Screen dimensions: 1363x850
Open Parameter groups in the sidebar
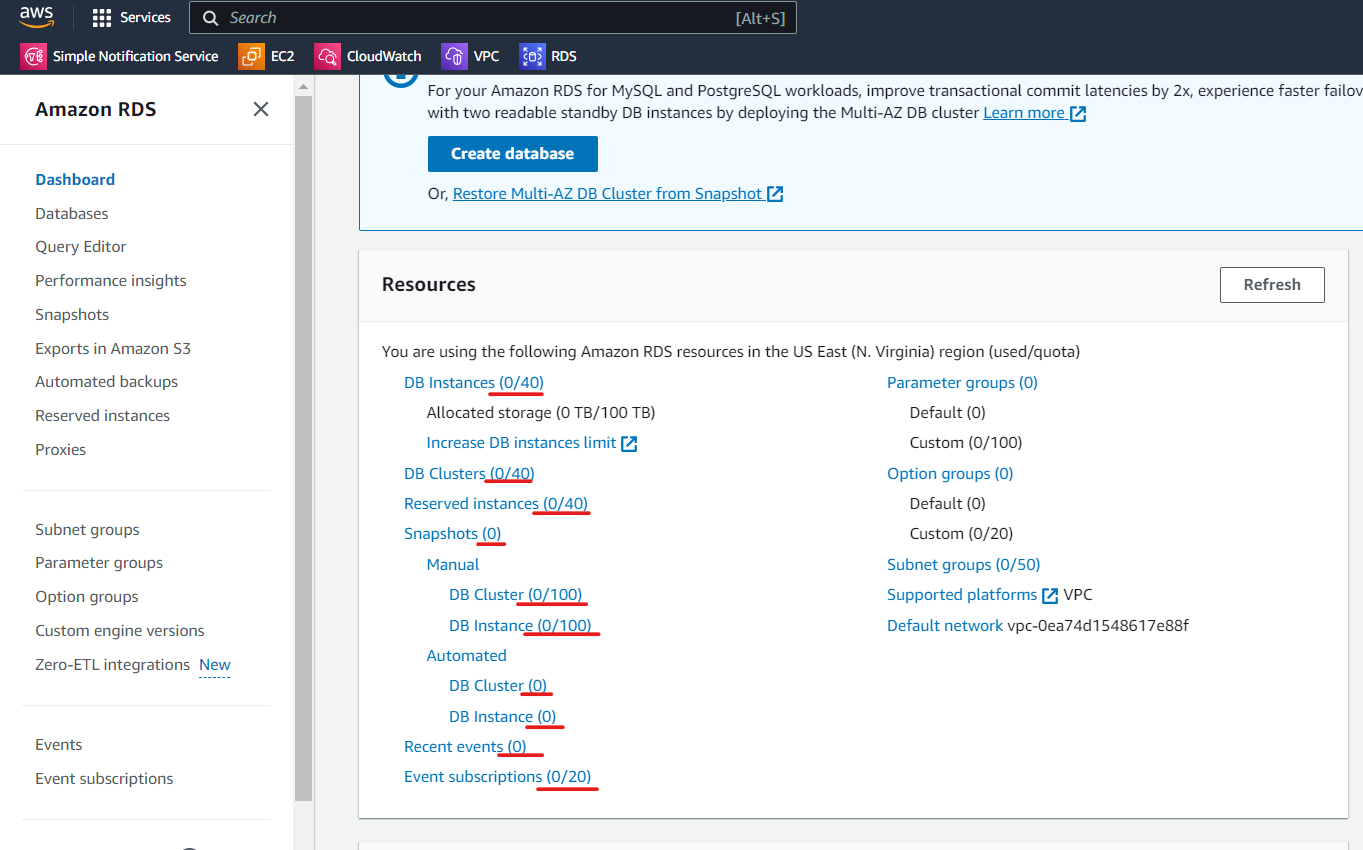pyautogui.click(x=99, y=563)
